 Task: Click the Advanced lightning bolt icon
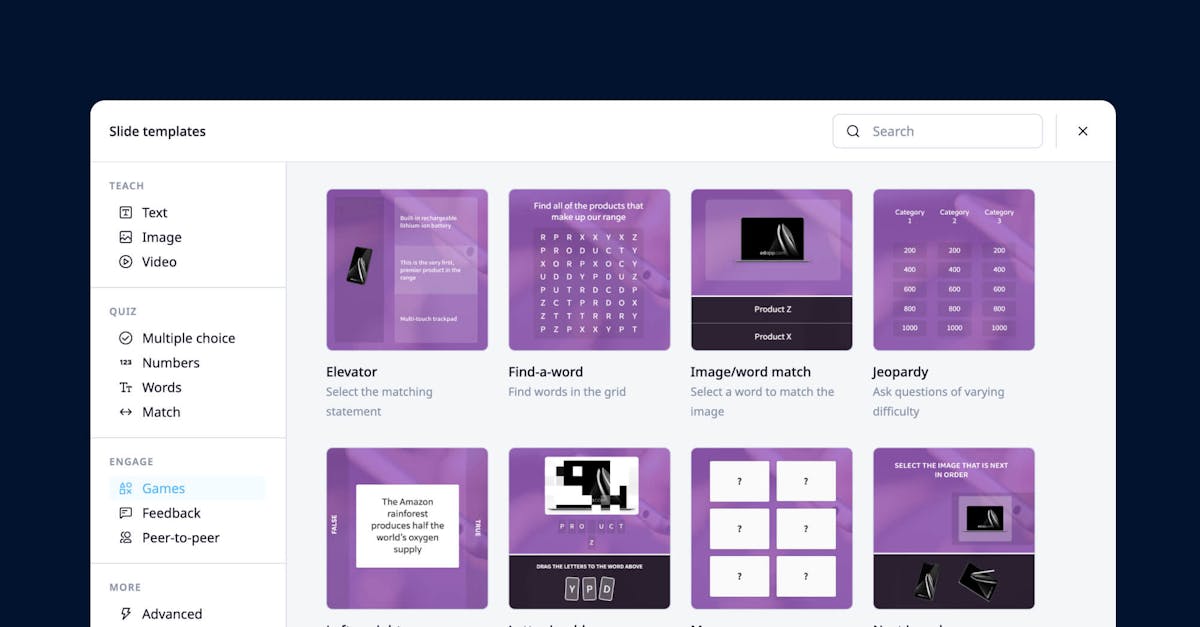(126, 614)
